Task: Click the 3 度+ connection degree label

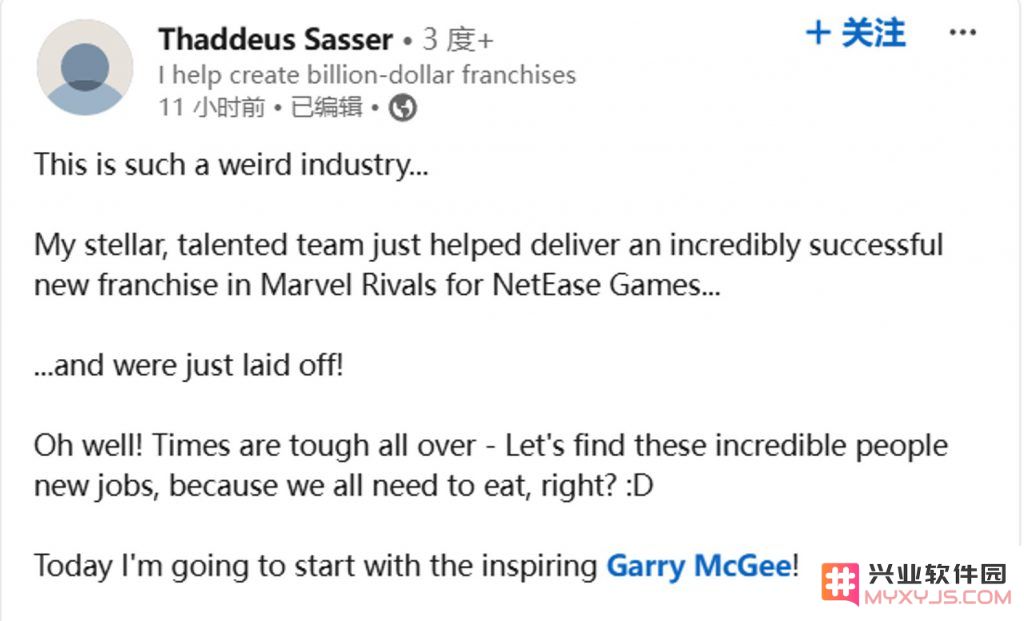Action: tap(458, 40)
